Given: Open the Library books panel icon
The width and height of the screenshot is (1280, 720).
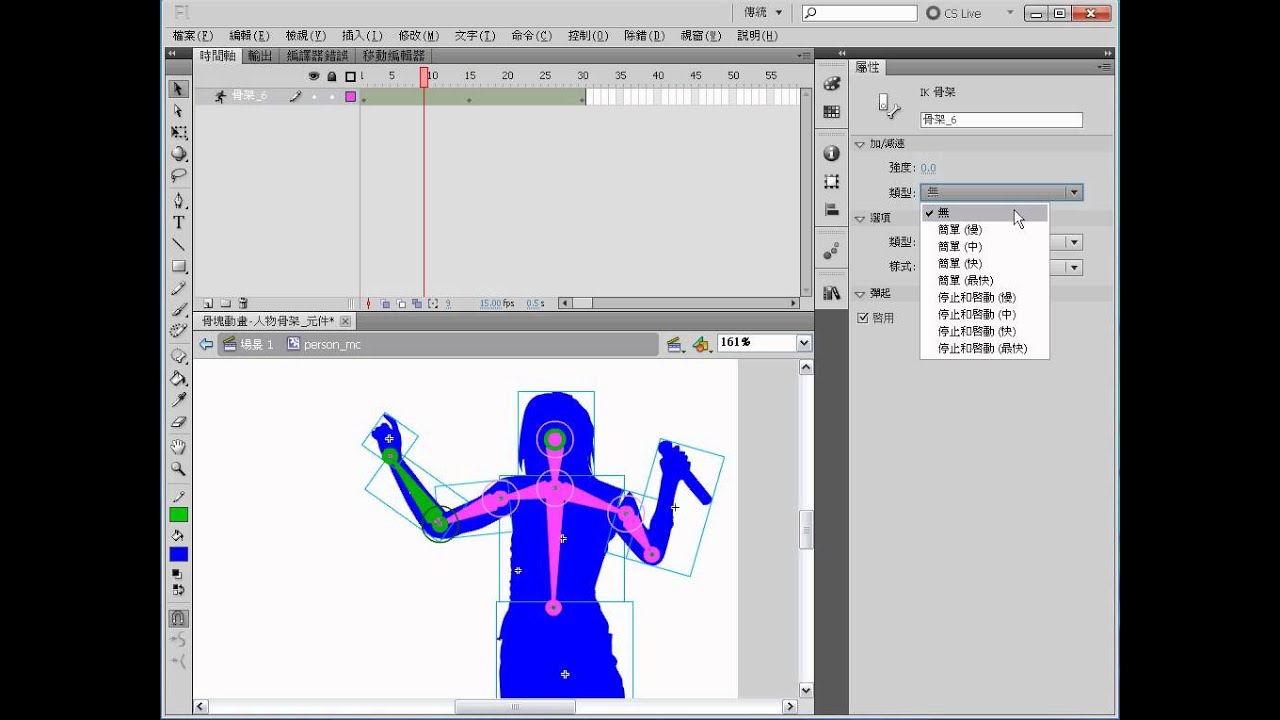Looking at the screenshot, I should 831,293.
